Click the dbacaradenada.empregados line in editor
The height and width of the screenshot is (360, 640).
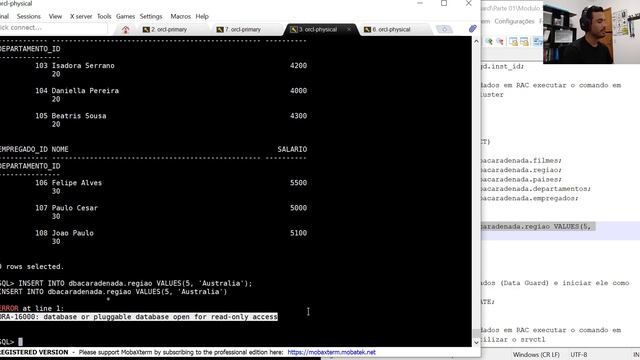point(530,198)
